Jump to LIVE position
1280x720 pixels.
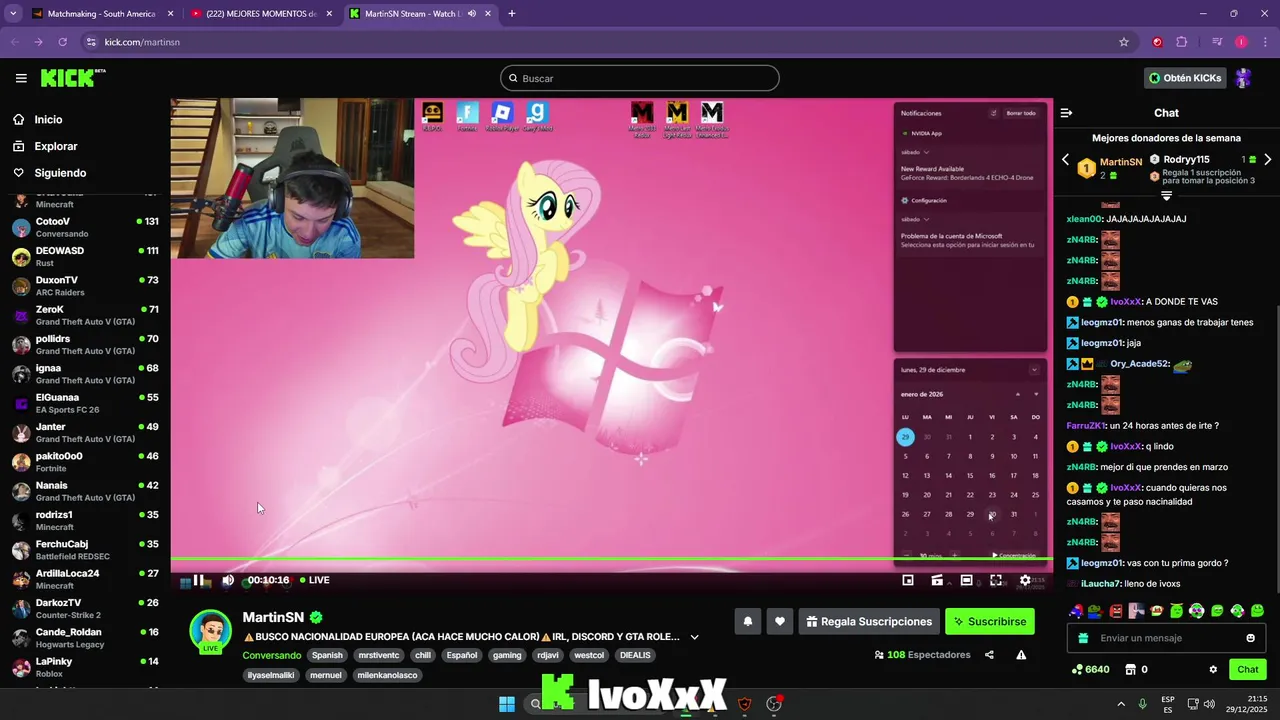pyautogui.click(x=314, y=580)
